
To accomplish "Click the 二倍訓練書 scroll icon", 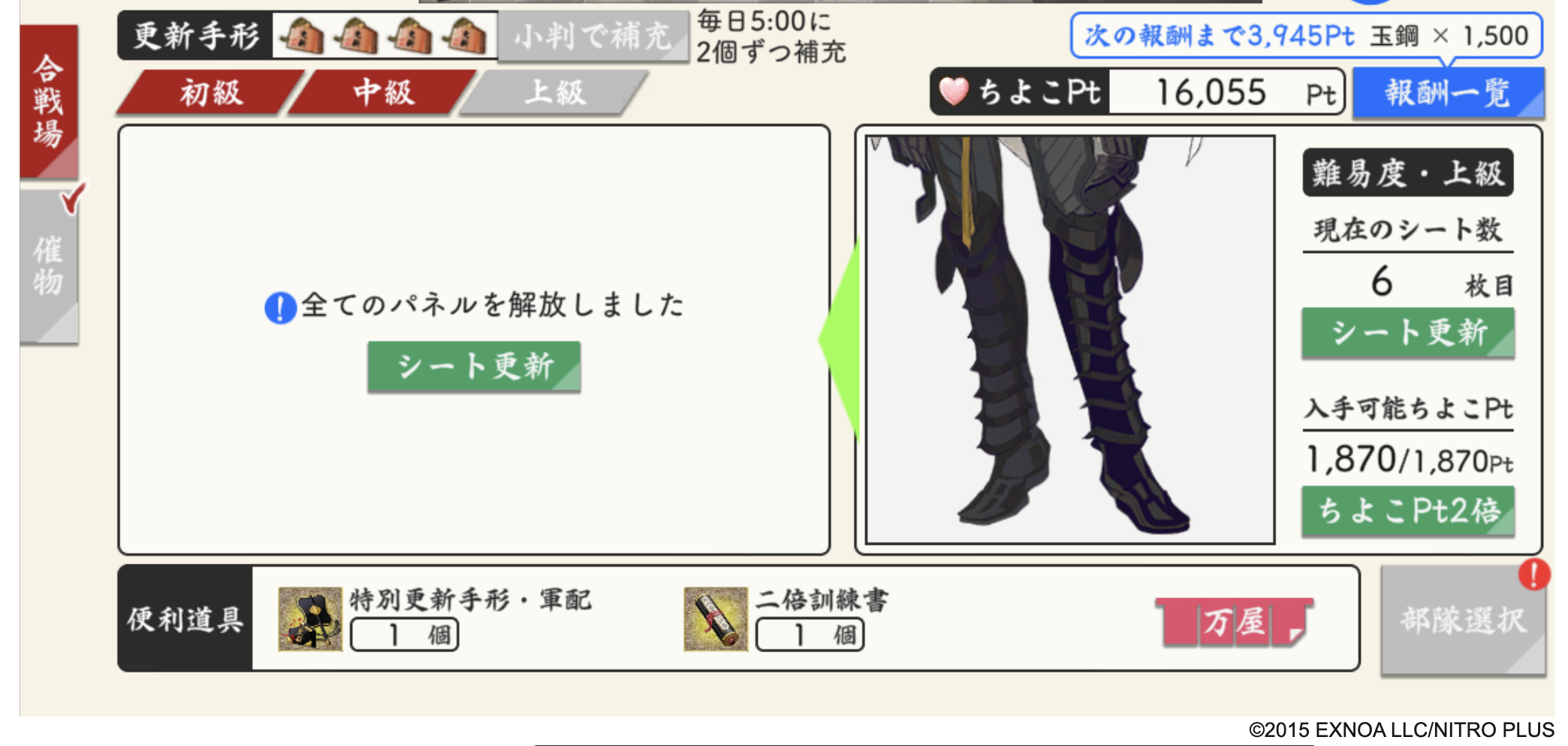I will tap(716, 618).
